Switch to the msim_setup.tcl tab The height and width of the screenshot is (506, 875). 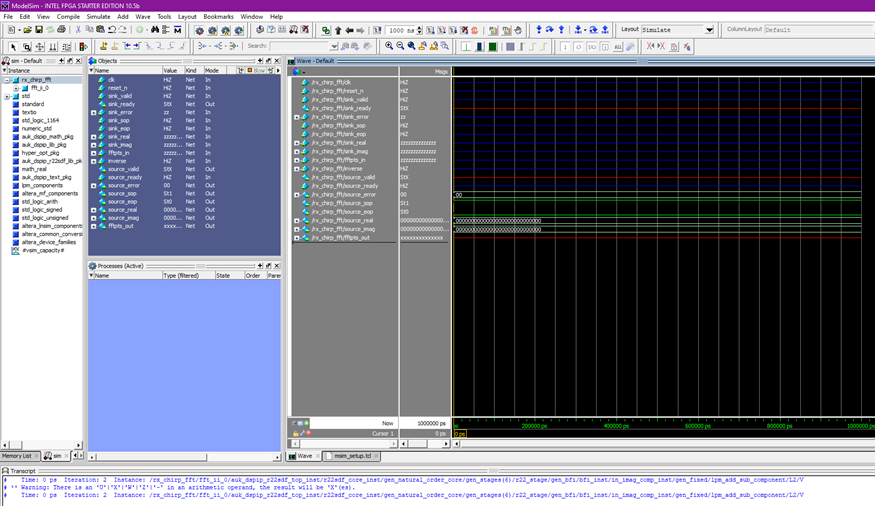pos(352,456)
